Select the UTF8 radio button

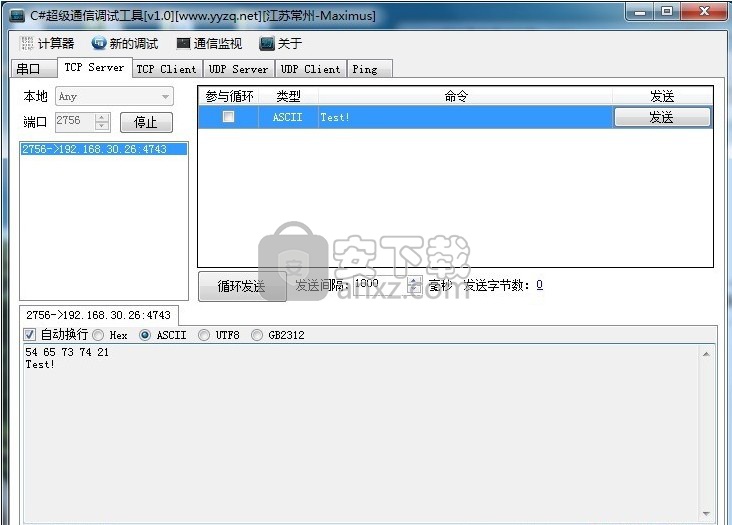(x=204, y=335)
